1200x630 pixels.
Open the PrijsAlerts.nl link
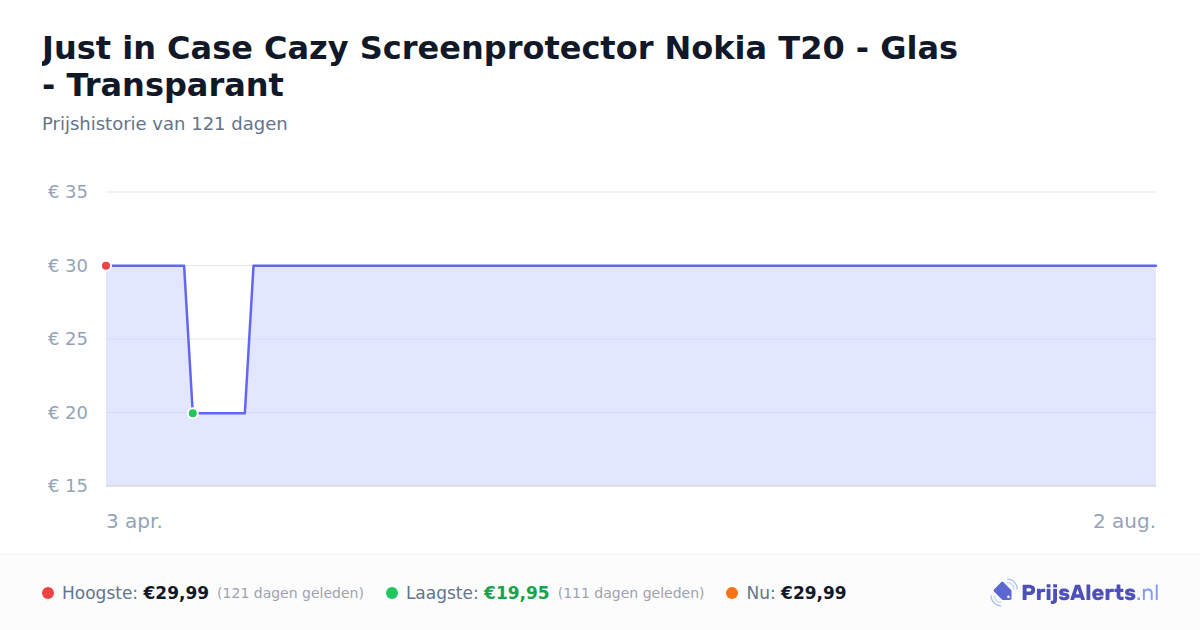pyautogui.click(x=1075, y=593)
